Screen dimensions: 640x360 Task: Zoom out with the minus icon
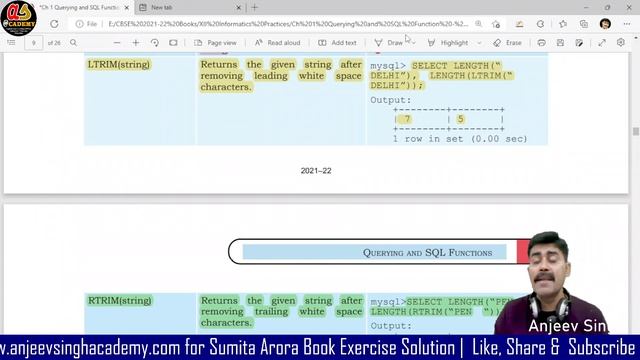point(117,42)
